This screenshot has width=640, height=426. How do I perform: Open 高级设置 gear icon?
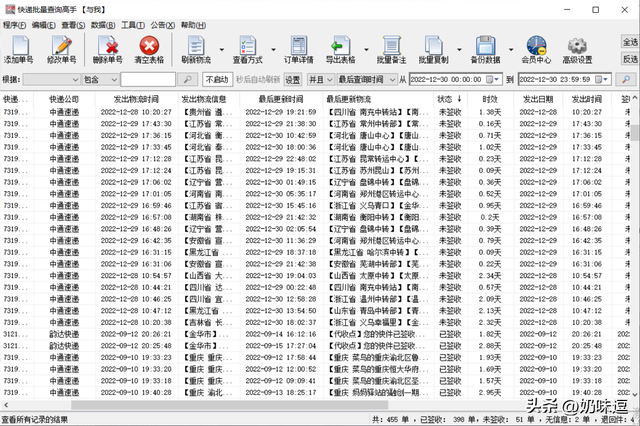[x=577, y=45]
